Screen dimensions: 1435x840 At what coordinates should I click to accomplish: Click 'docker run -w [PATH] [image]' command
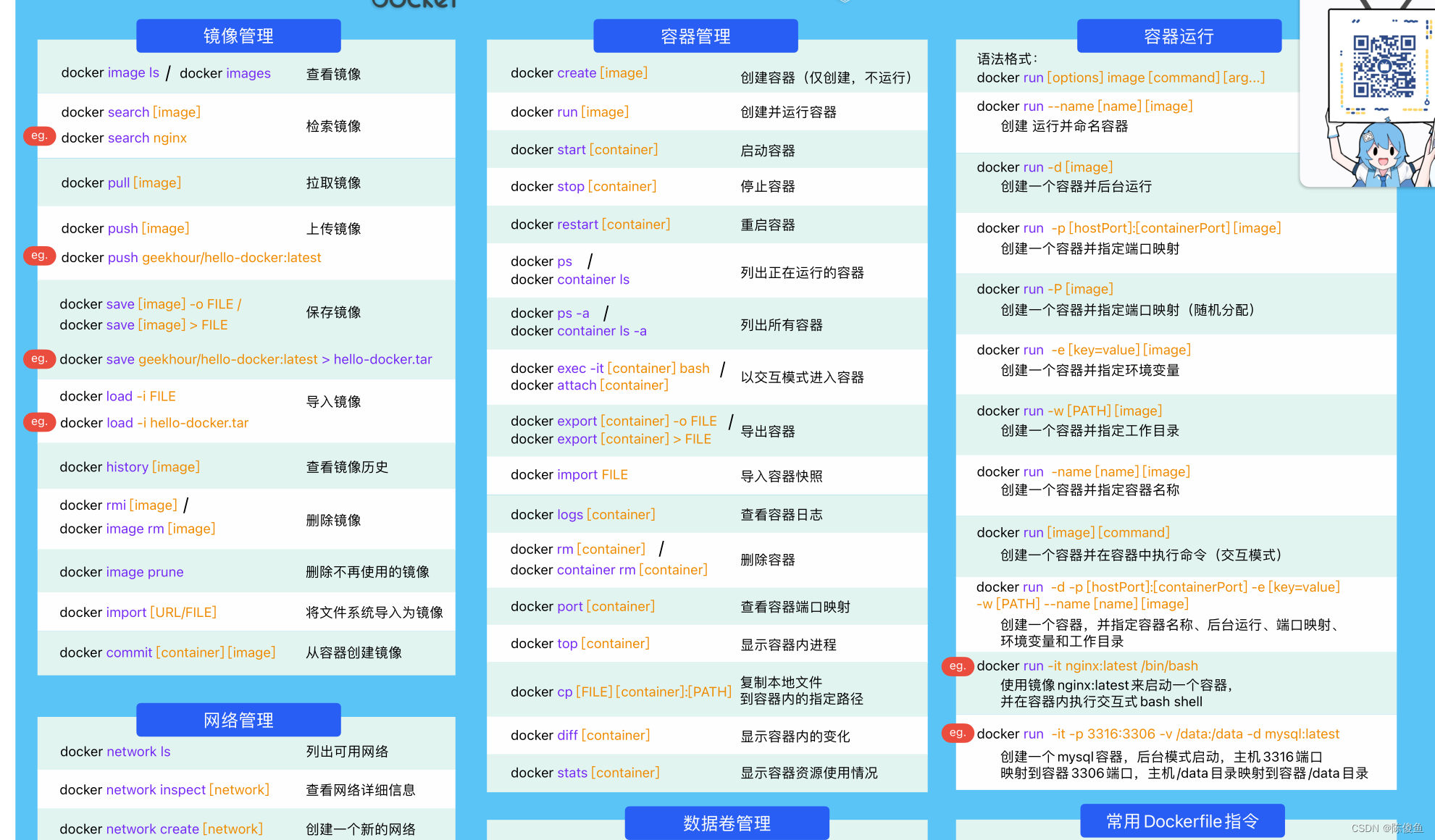(1069, 411)
